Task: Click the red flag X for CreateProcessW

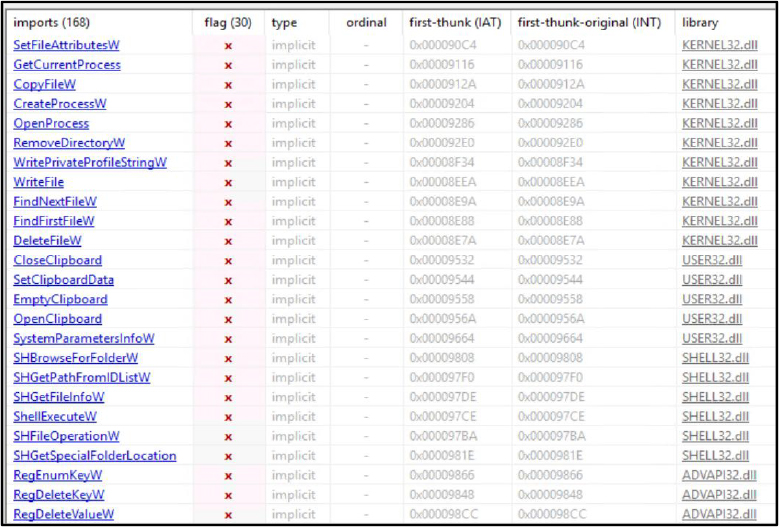Action: click(228, 105)
